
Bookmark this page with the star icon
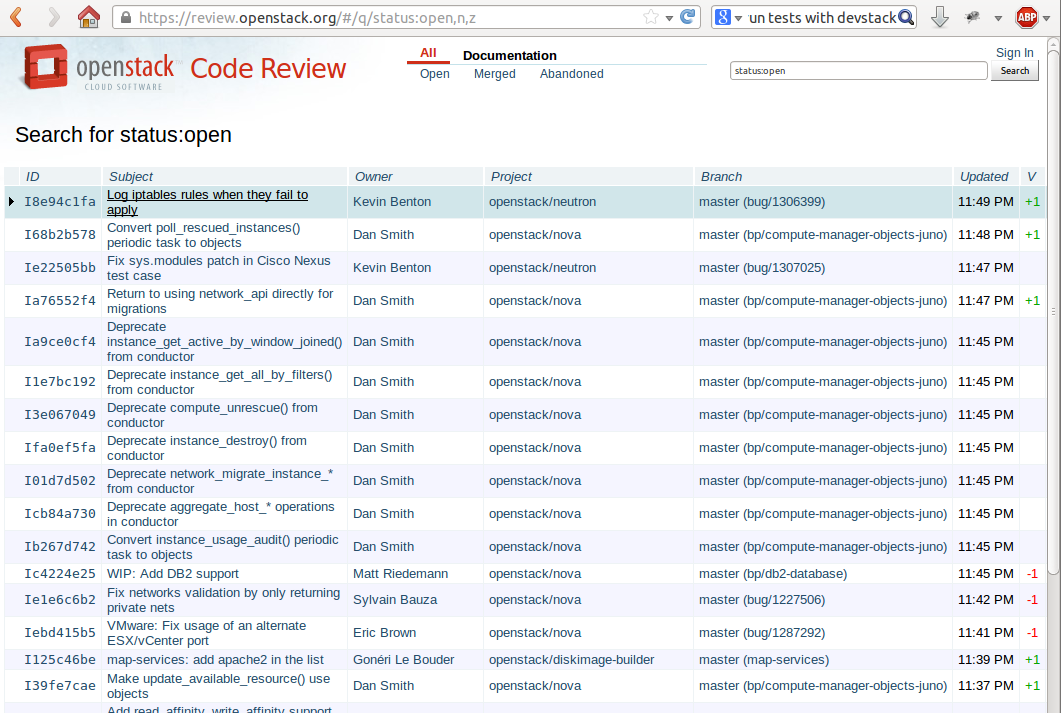(x=651, y=17)
